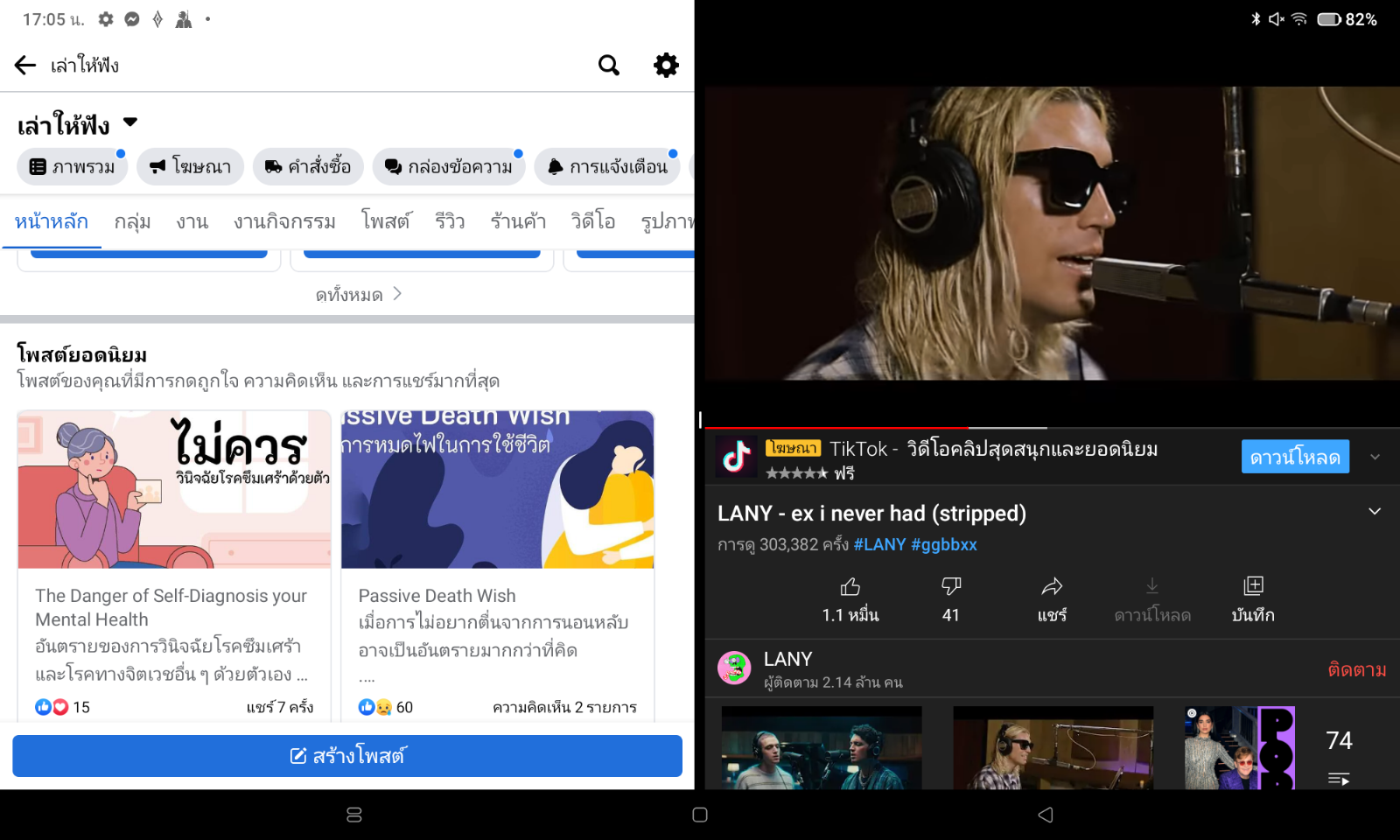Expand the video description chevron

pos(1375,512)
